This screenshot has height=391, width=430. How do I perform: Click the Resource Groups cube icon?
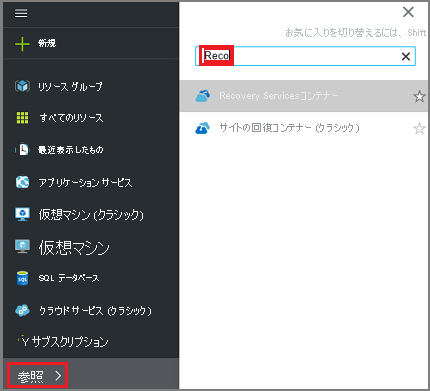pyautogui.click(x=22, y=86)
